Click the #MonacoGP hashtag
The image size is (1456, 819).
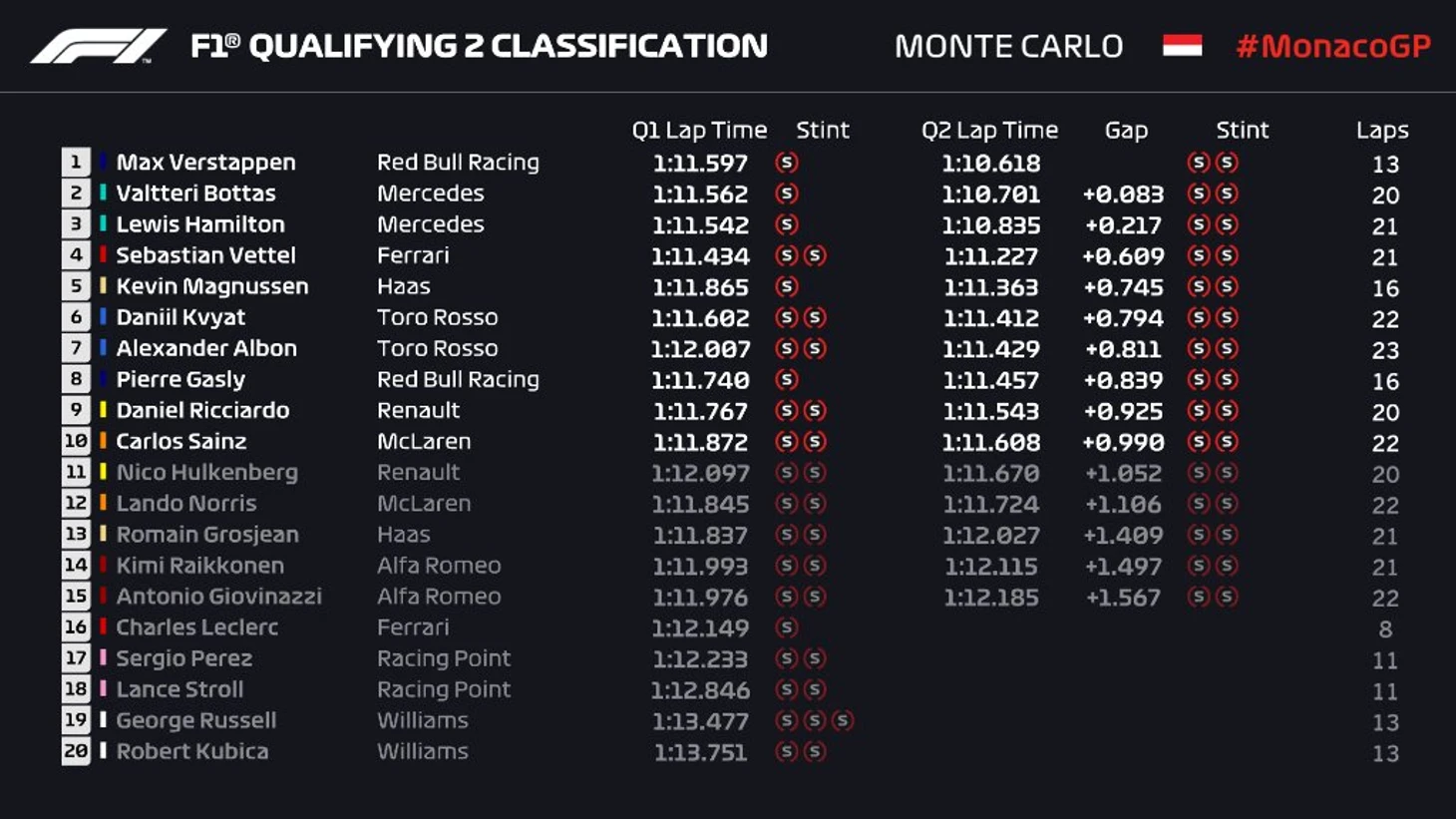click(1332, 46)
